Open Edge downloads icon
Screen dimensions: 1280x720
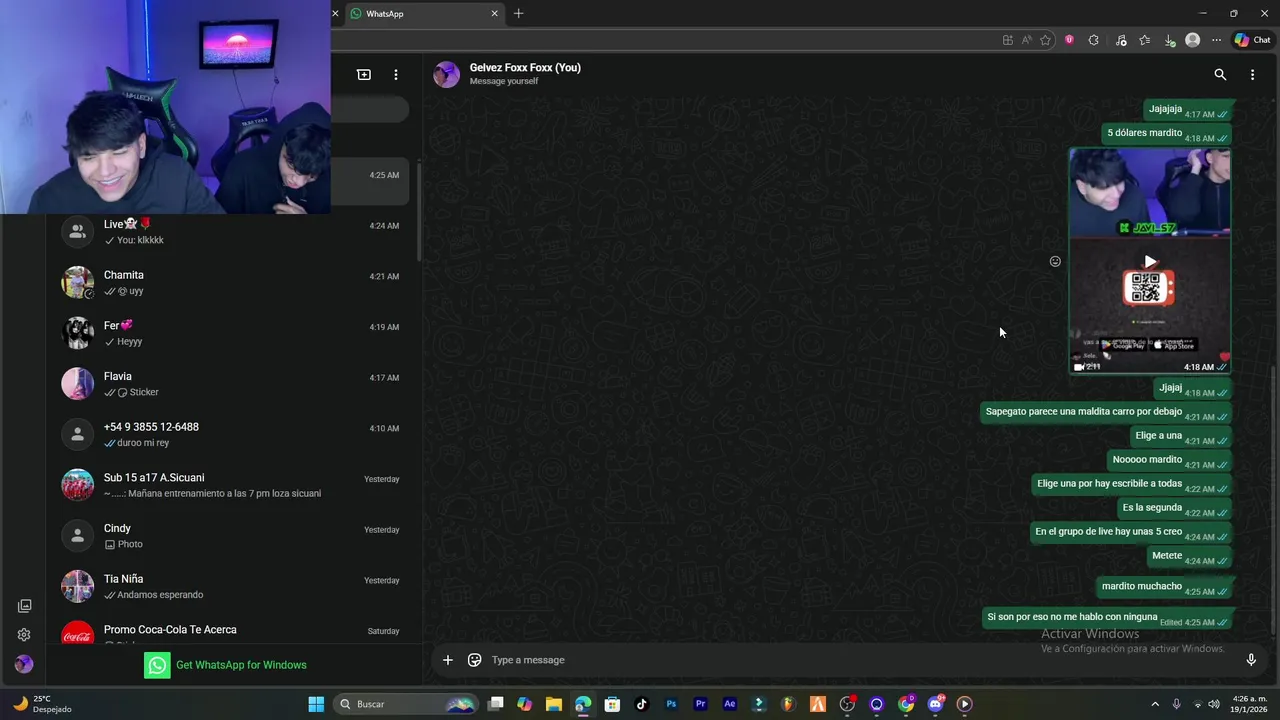click(x=1169, y=40)
